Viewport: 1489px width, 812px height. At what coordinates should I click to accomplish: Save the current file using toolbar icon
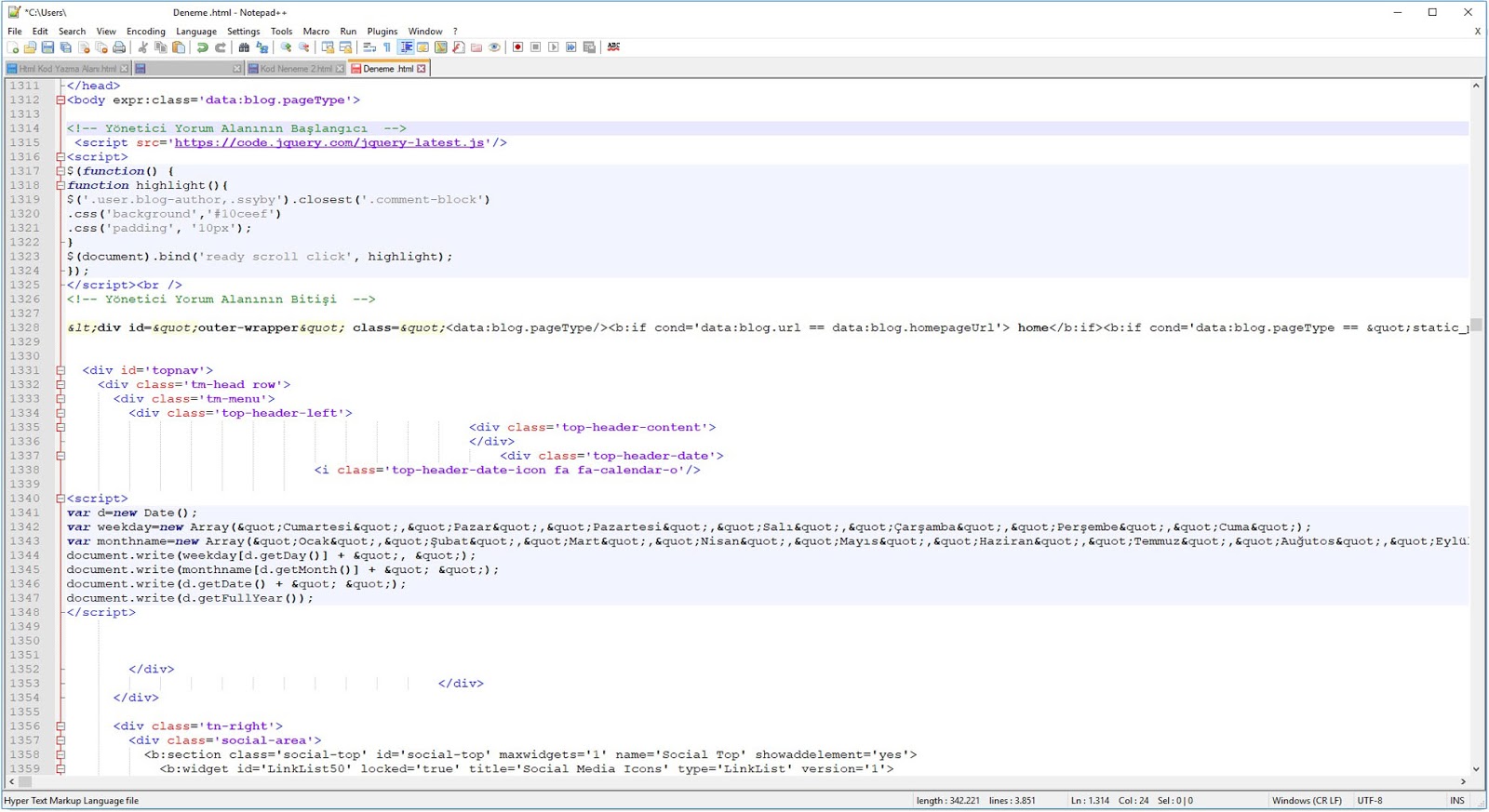pyautogui.click(x=47, y=47)
